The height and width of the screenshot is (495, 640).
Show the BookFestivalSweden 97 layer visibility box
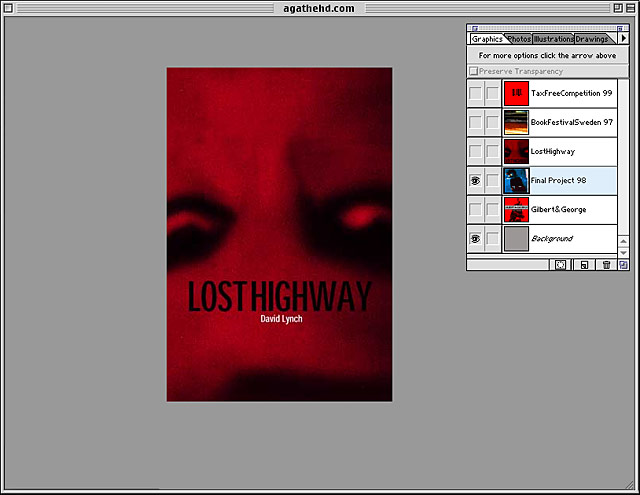point(475,122)
